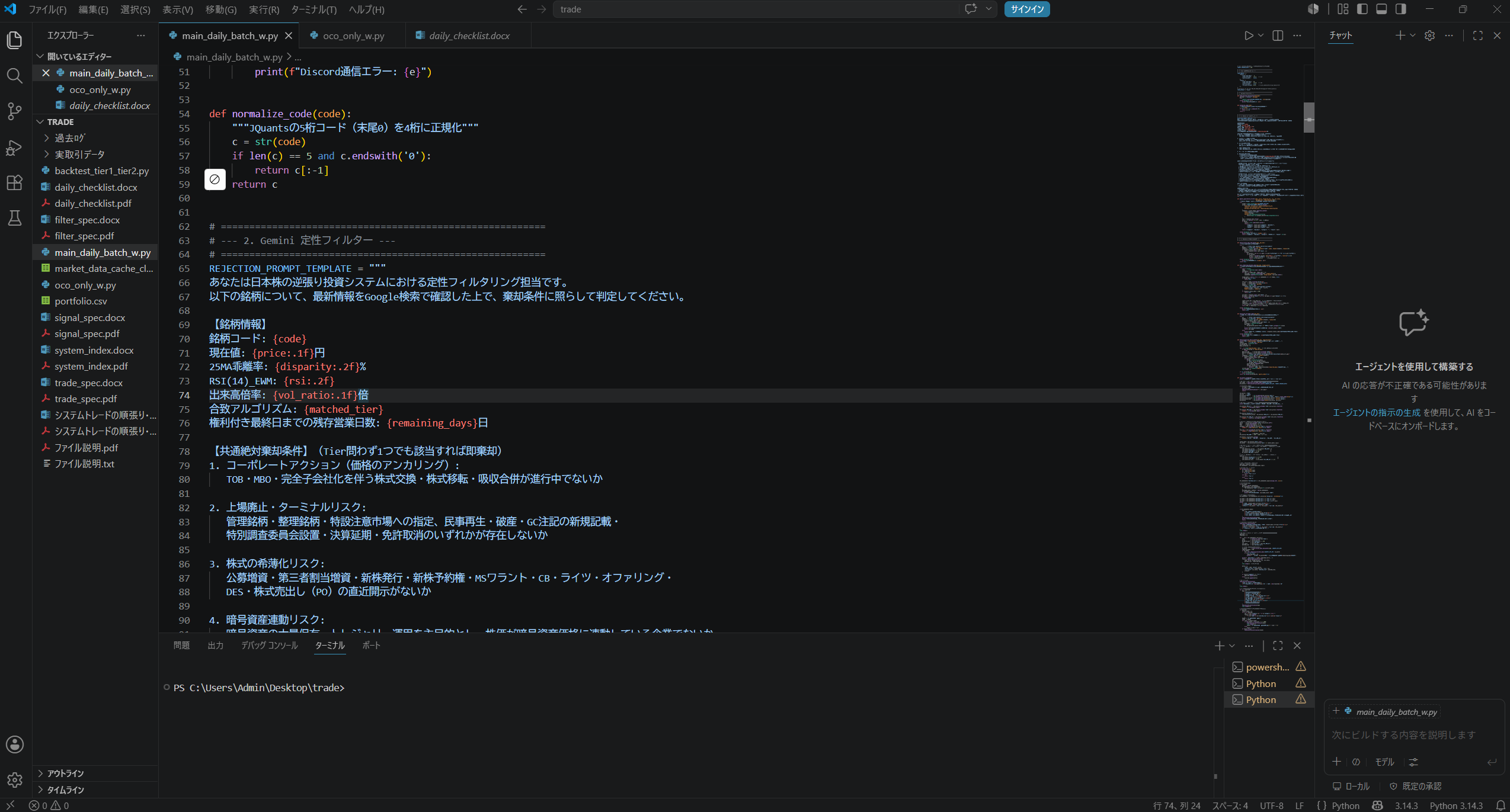This screenshot has height=812, width=1510.
Task: Run the Python file with play icon
Action: pos(1249,36)
